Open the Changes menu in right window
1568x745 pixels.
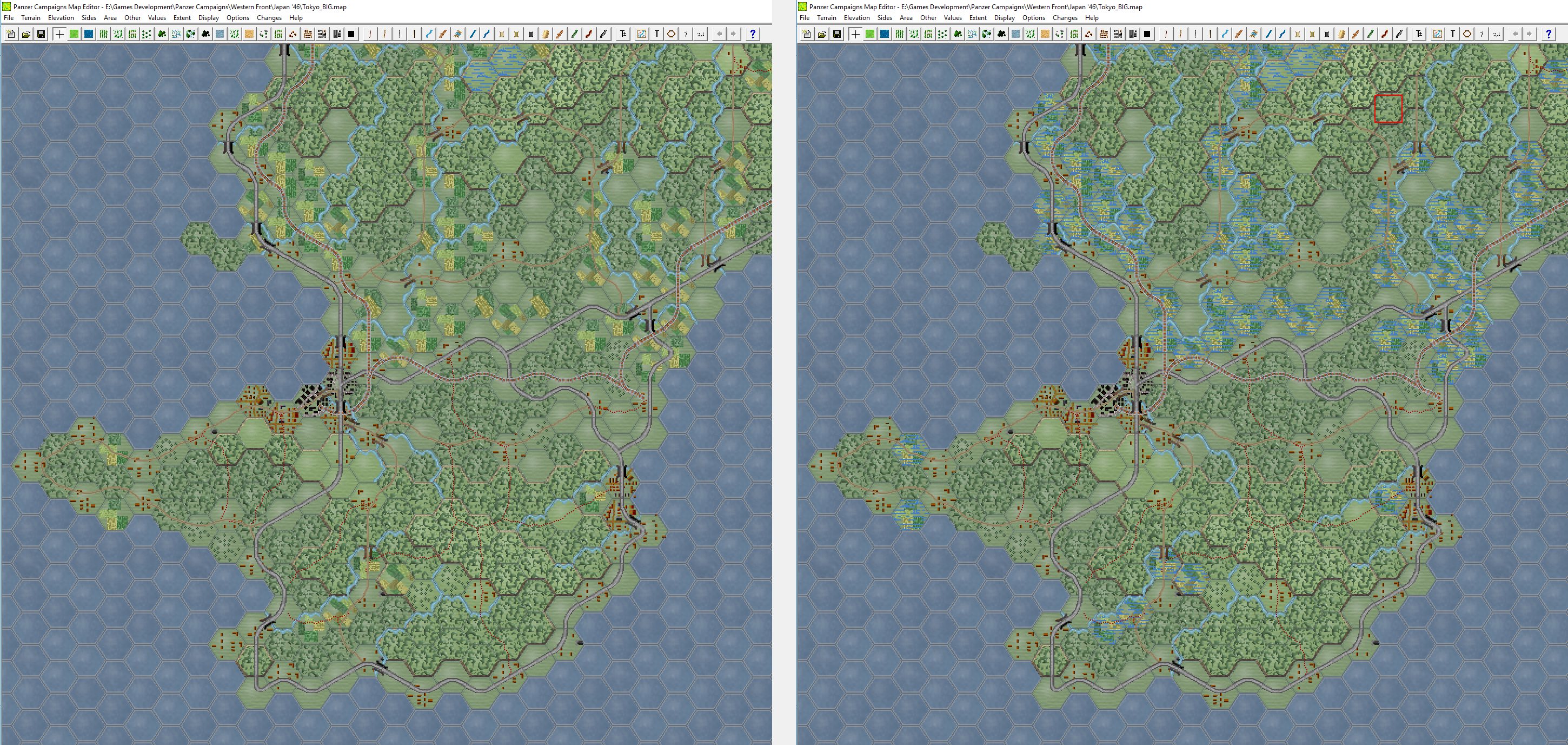point(1065,18)
